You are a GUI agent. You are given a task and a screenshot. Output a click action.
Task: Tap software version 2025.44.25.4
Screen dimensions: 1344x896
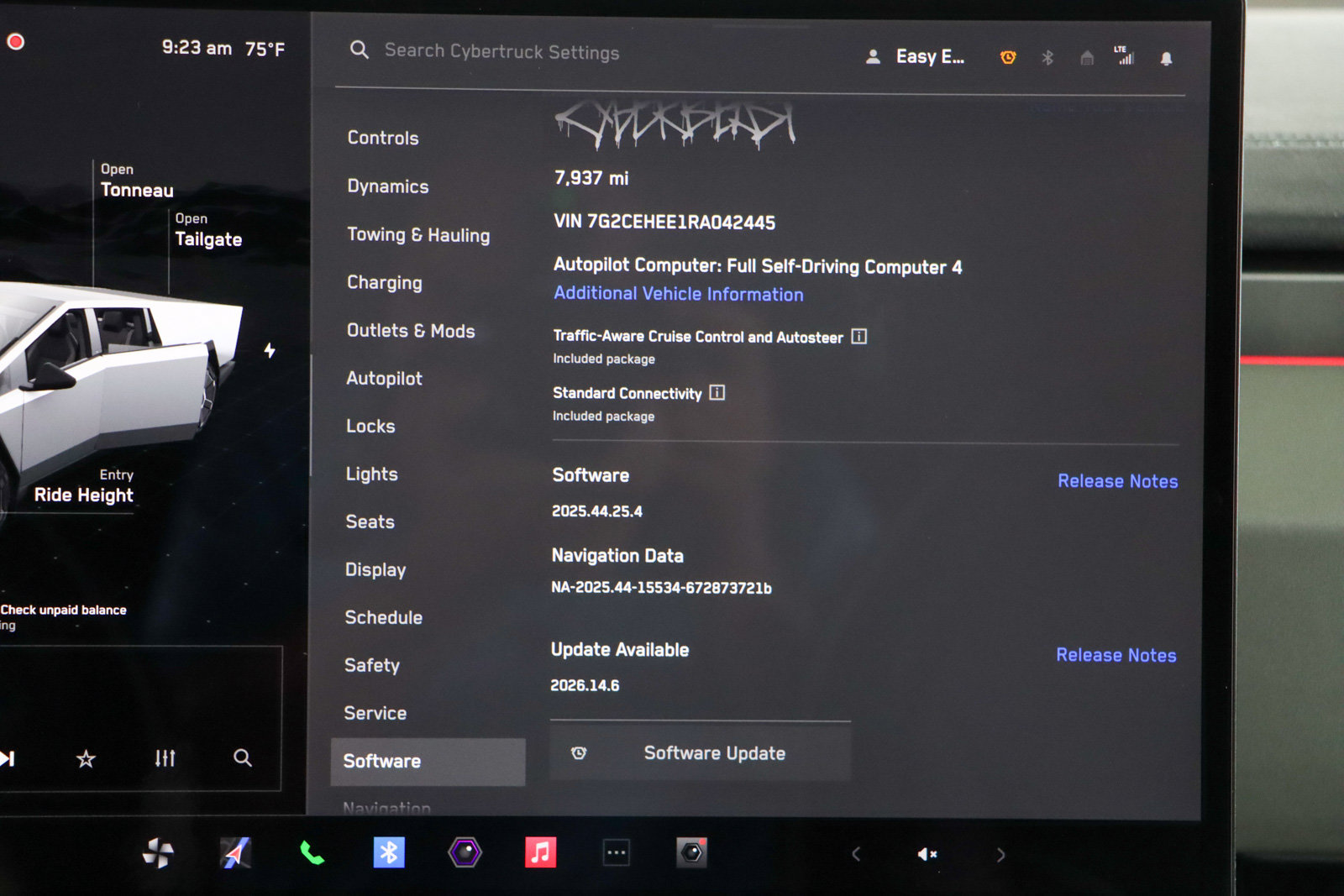pyautogui.click(x=596, y=511)
